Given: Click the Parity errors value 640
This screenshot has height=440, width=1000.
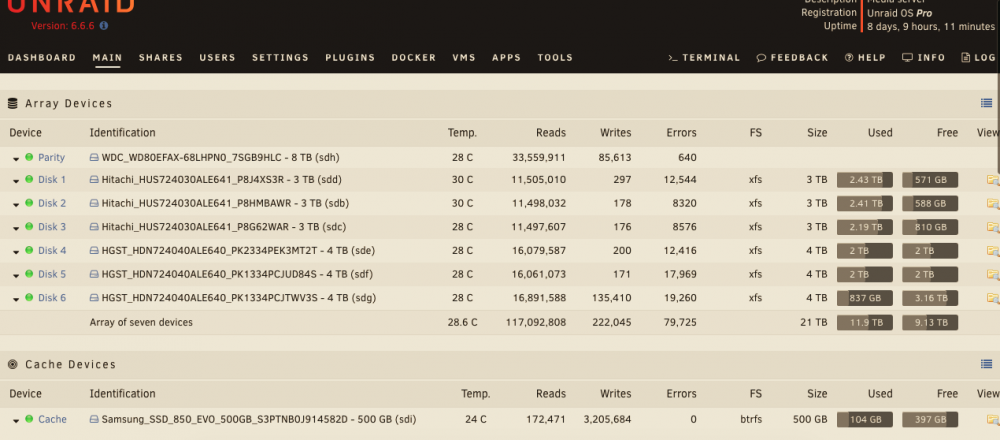Looking at the screenshot, I should (x=686, y=158).
